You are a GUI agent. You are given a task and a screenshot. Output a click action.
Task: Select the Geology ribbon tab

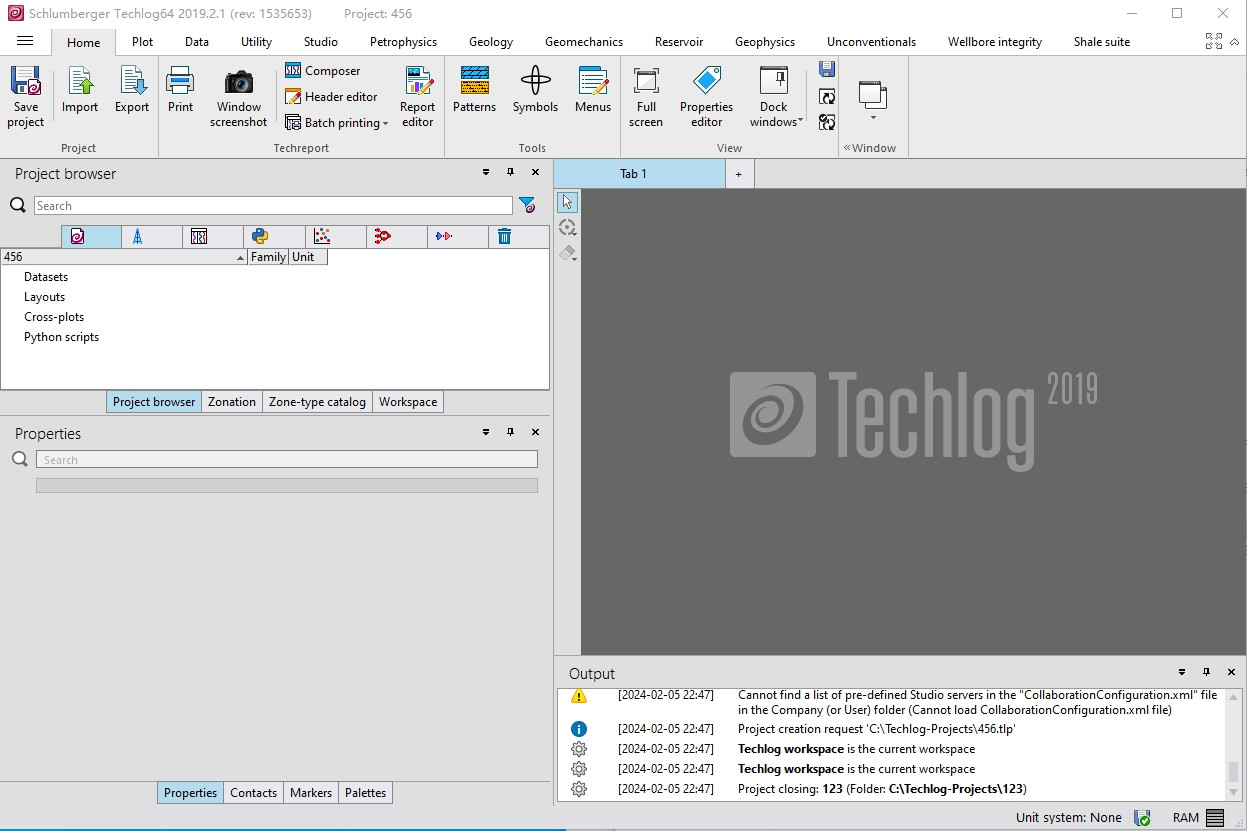(491, 42)
